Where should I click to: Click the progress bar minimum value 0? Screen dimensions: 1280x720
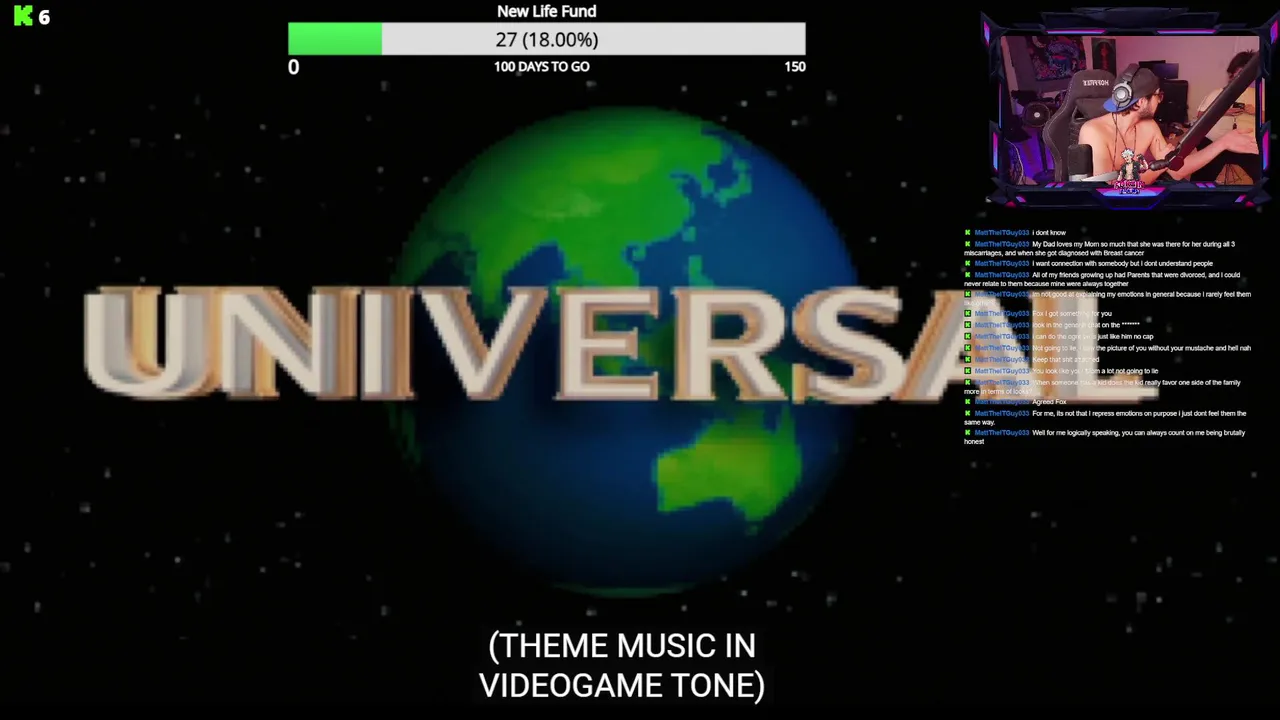(x=293, y=67)
